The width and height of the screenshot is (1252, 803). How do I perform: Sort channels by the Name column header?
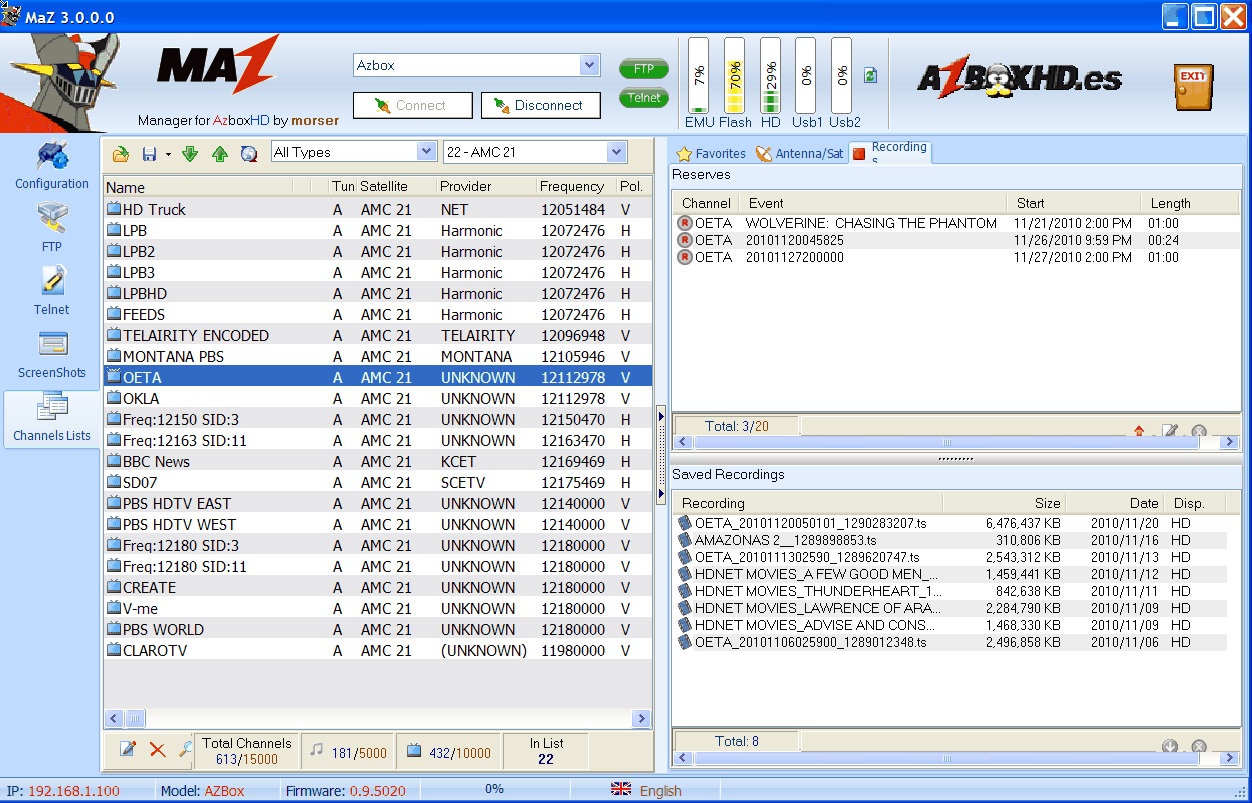point(198,187)
